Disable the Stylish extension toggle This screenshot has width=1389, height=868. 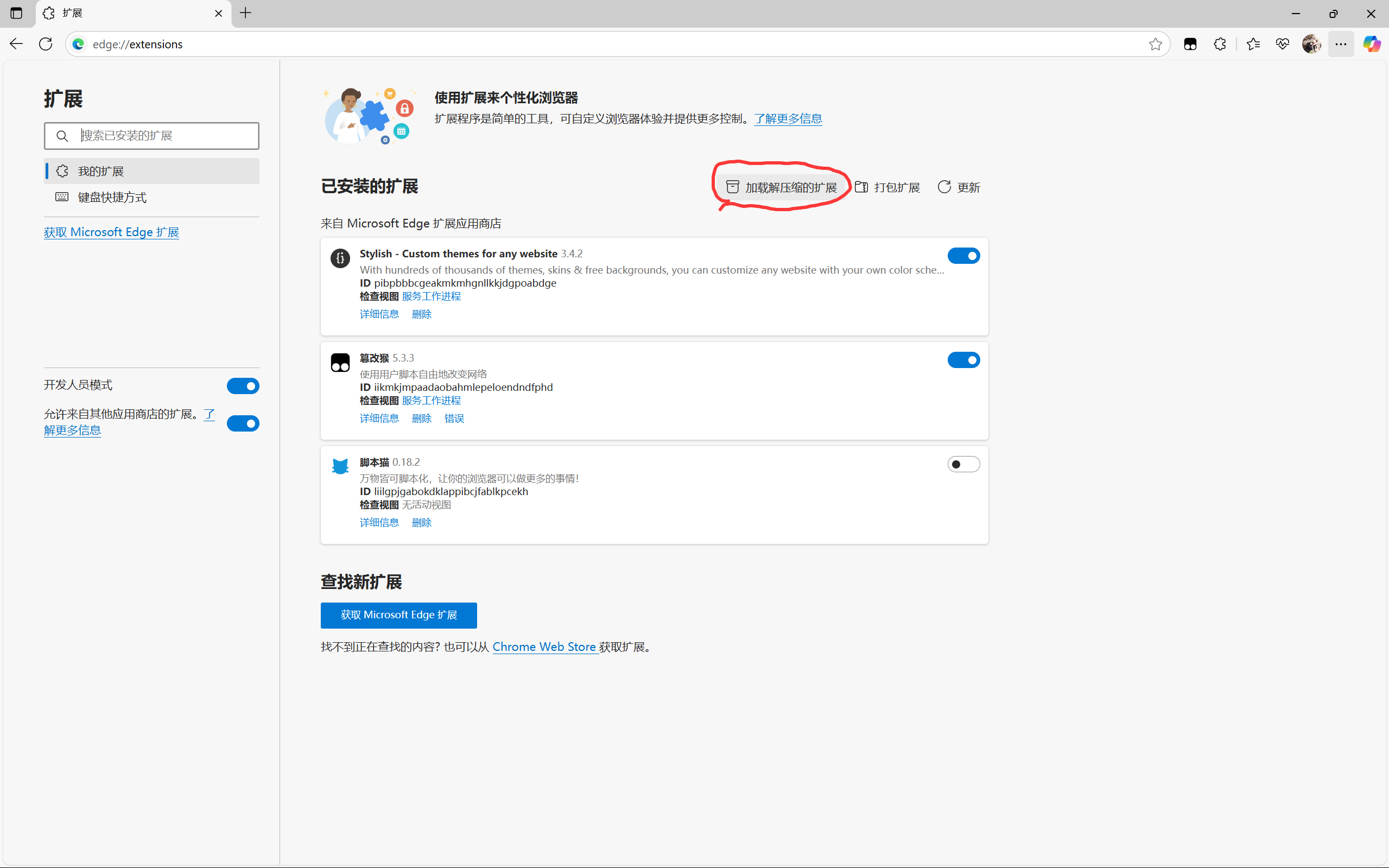pos(963,256)
